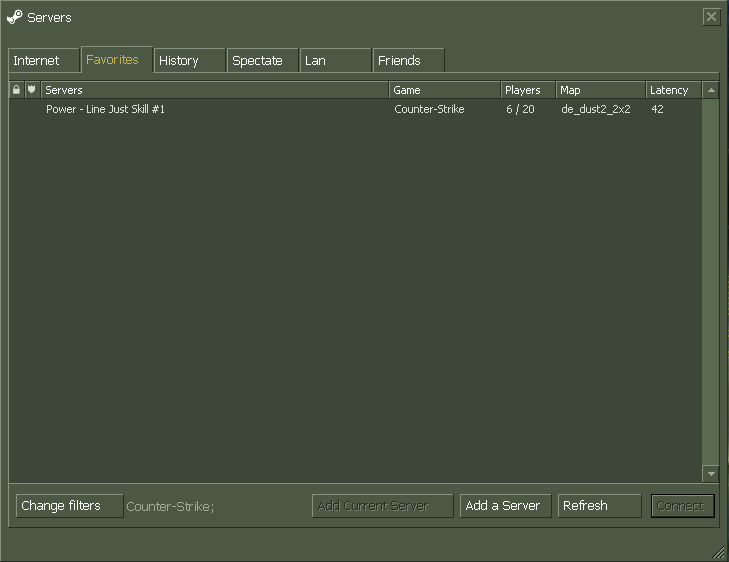Sort by password lock column icon
Viewport: 729px width, 562px height.
tap(16, 90)
